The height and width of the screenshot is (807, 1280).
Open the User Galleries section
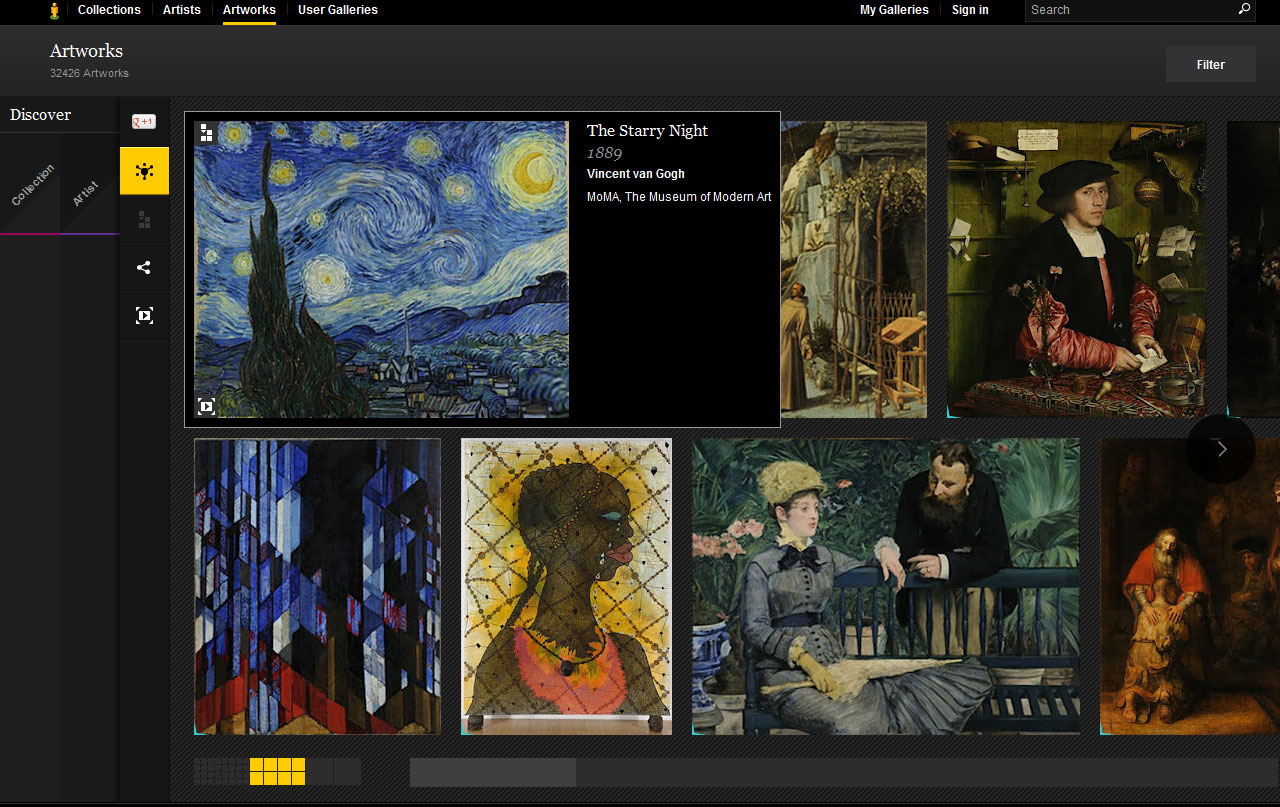[x=337, y=10]
